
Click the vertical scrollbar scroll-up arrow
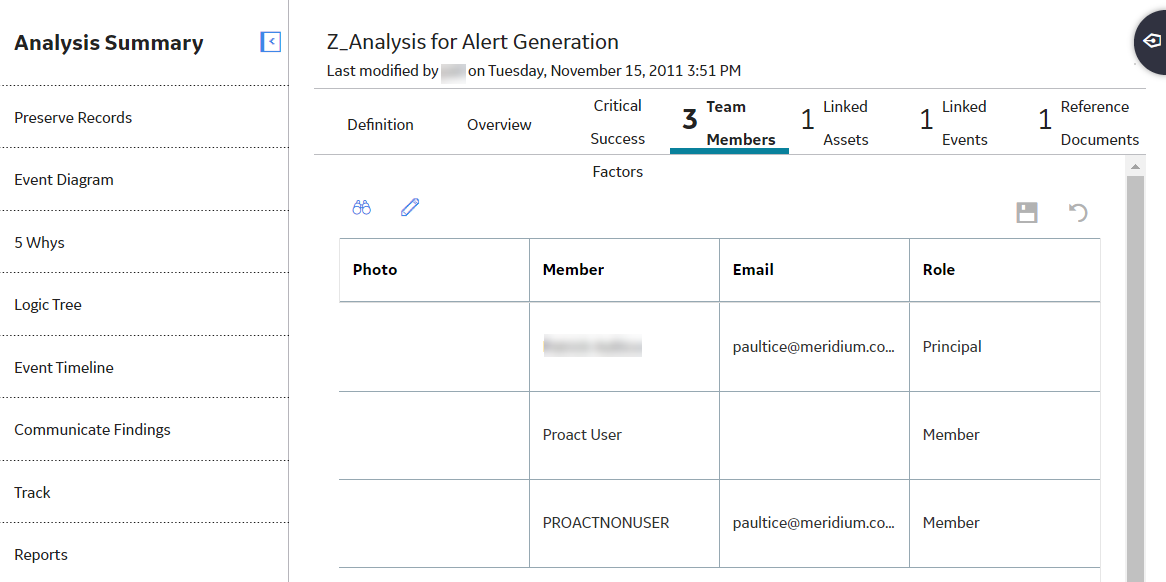pos(1135,165)
